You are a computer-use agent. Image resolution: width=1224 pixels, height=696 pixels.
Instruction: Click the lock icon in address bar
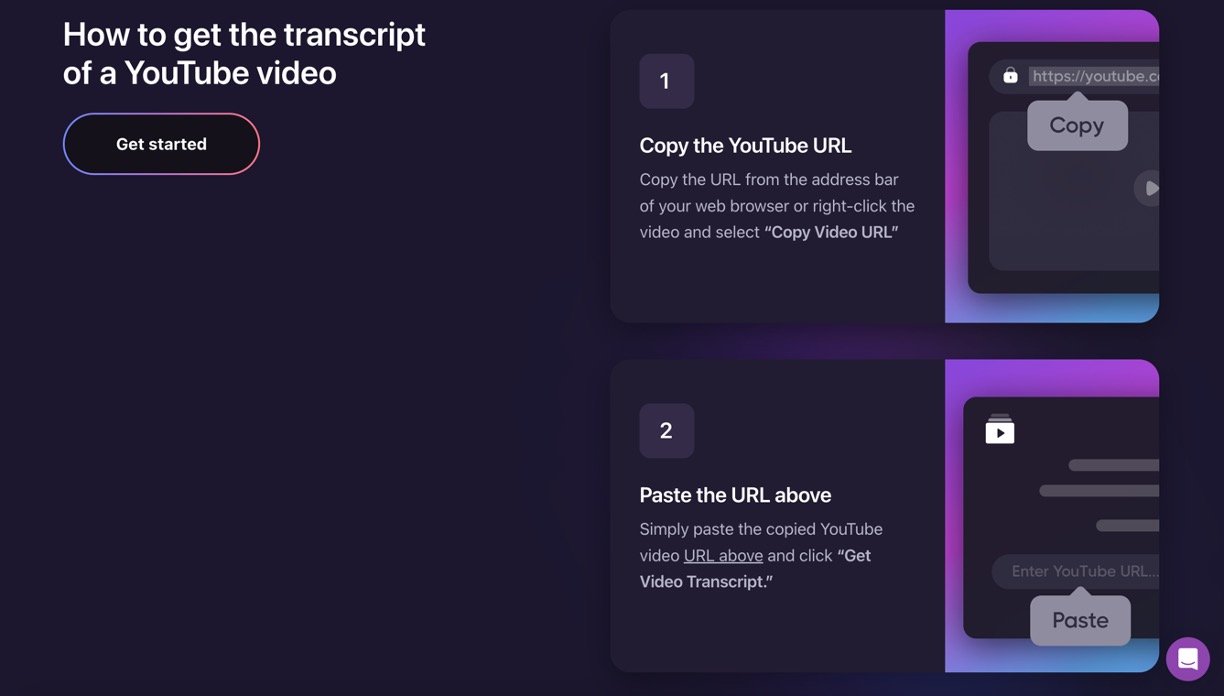click(x=1010, y=76)
